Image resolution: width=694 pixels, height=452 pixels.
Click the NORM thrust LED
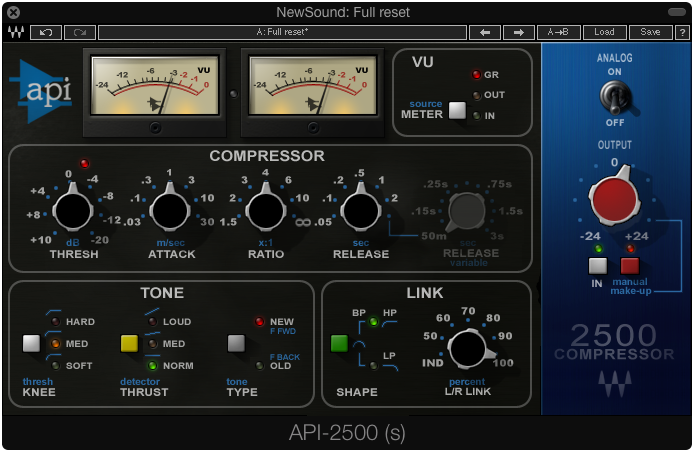pos(152,366)
